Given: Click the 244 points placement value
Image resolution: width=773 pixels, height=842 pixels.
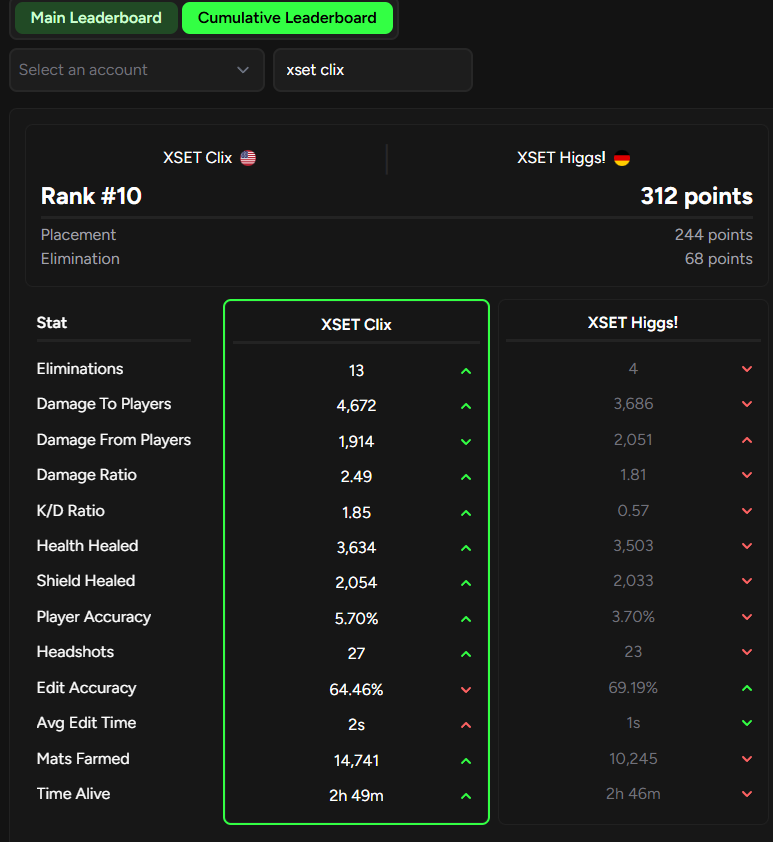Looking at the screenshot, I should [x=713, y=235].
